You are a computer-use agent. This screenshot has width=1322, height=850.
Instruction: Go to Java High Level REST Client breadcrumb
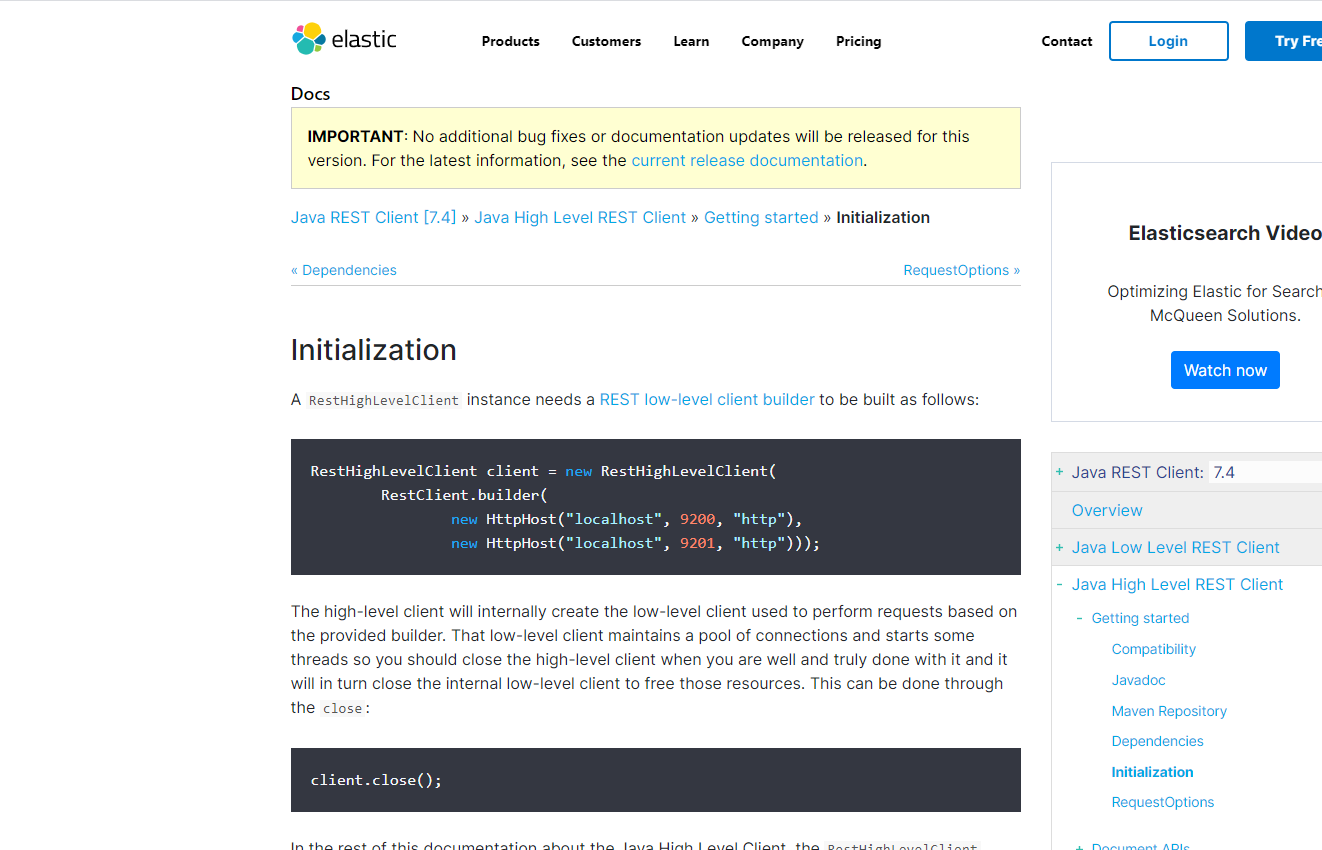click(x=580, y=217)
